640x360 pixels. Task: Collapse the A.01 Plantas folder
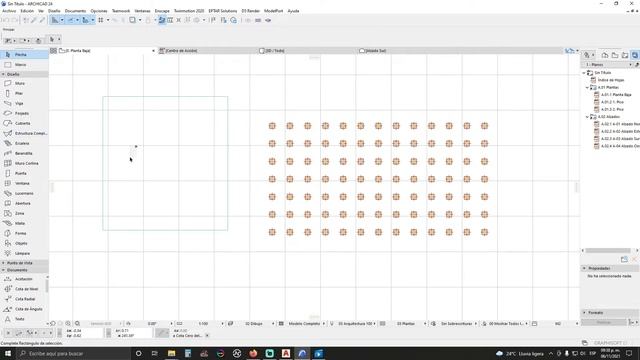coord(587,87)
